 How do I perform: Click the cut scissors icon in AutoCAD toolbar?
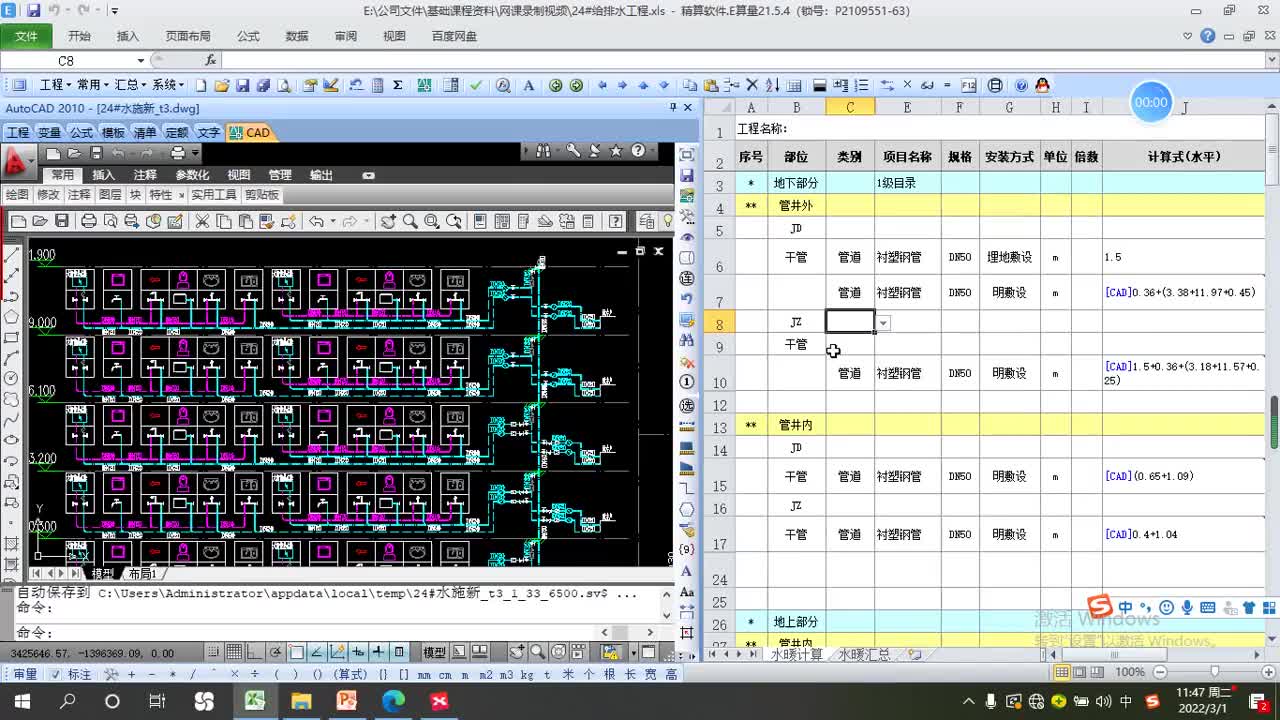201,221
